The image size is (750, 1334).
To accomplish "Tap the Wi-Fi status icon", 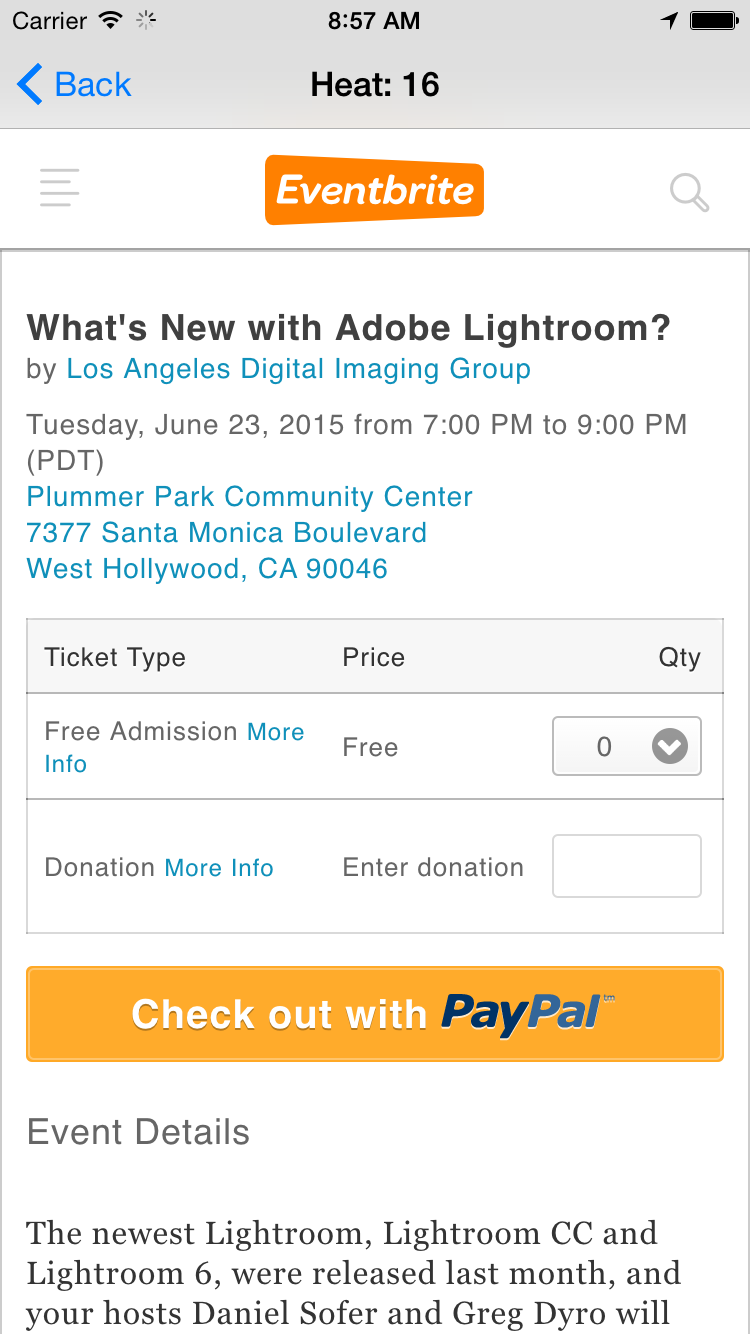I will tap(111, 20).
